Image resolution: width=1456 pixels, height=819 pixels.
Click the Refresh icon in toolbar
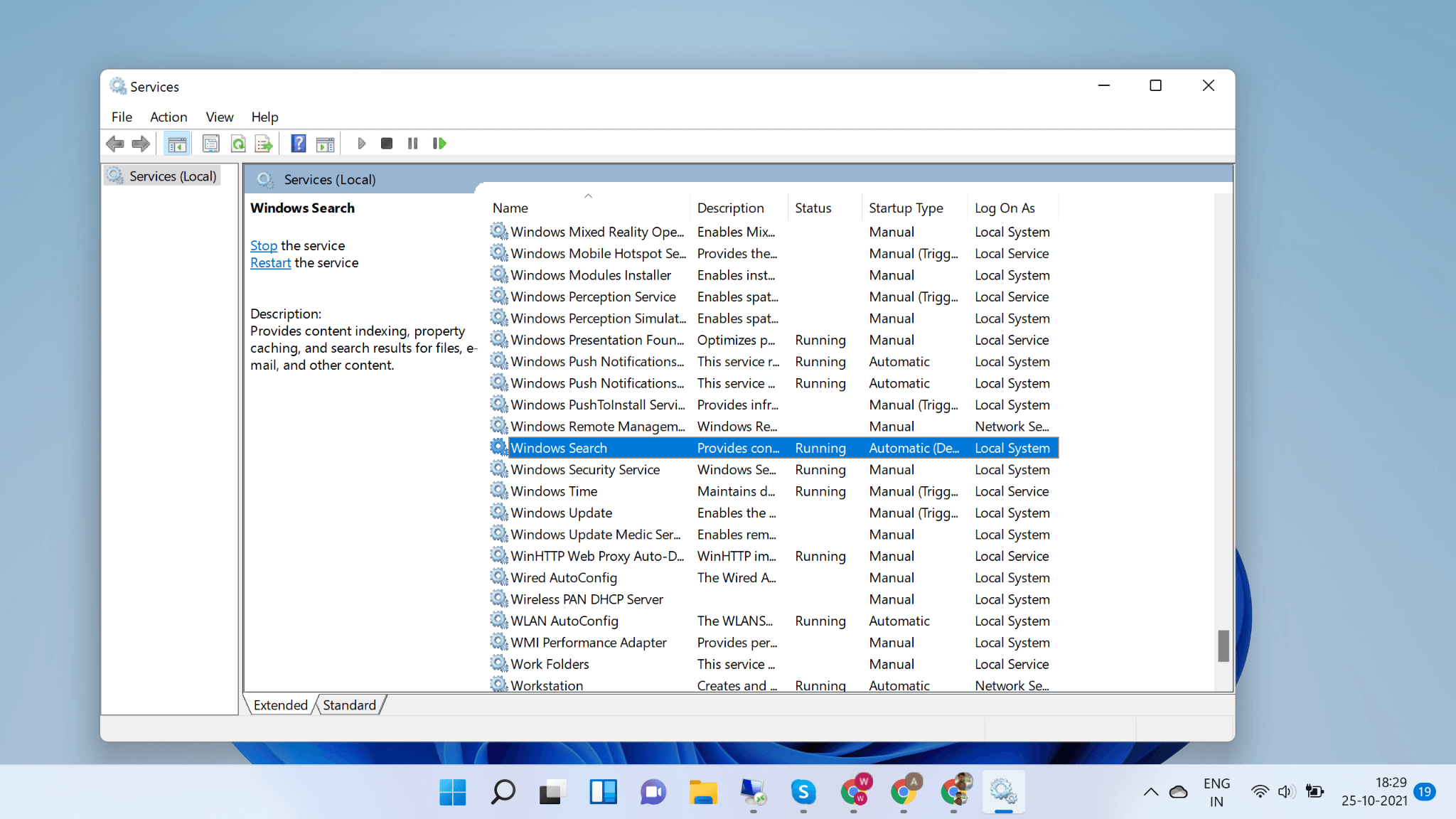click(x=238, y=143)
